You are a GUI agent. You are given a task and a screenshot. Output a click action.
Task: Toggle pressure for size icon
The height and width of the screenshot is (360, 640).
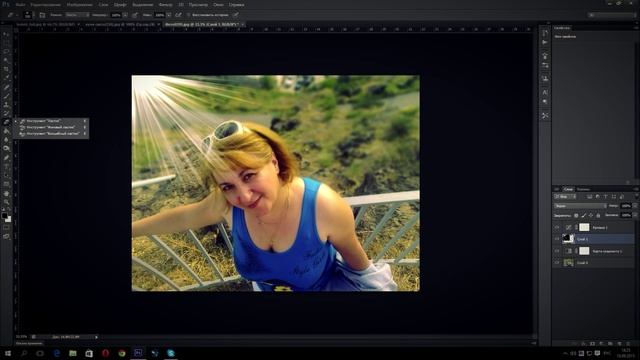tap(236, 15)
